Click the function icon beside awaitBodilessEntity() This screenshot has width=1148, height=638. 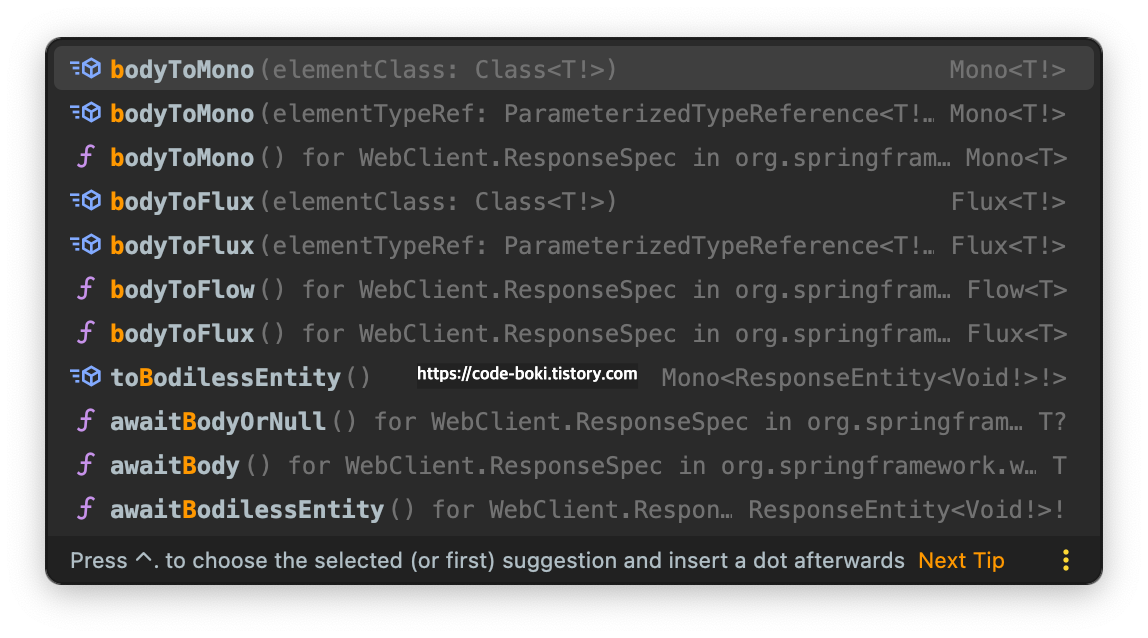coord(86,508)
